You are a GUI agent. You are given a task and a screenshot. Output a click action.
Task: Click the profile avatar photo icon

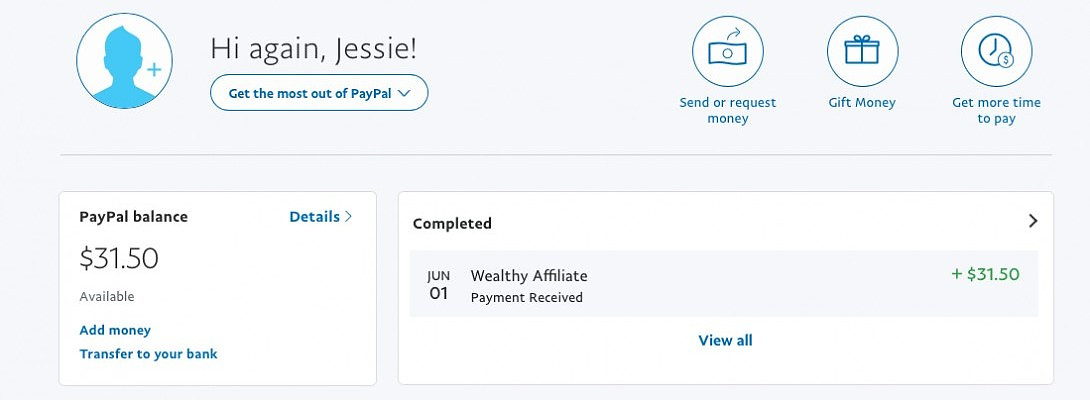122,61
